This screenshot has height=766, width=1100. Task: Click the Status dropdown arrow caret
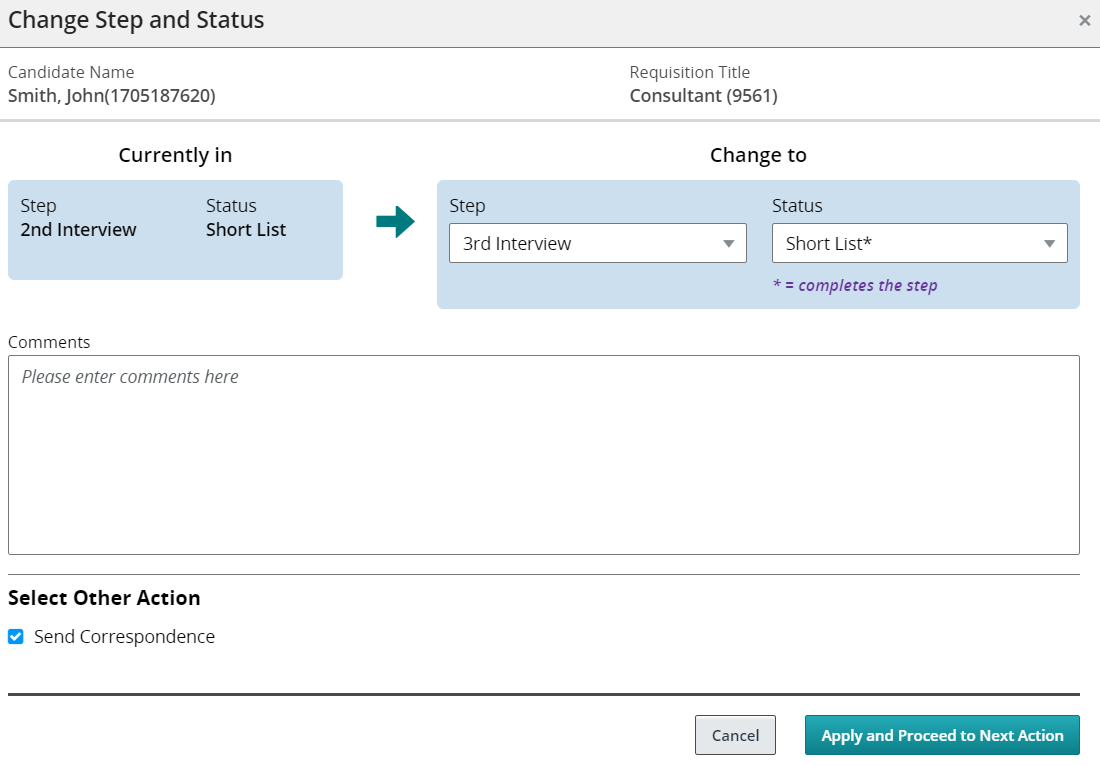[x=1050, y=243]
